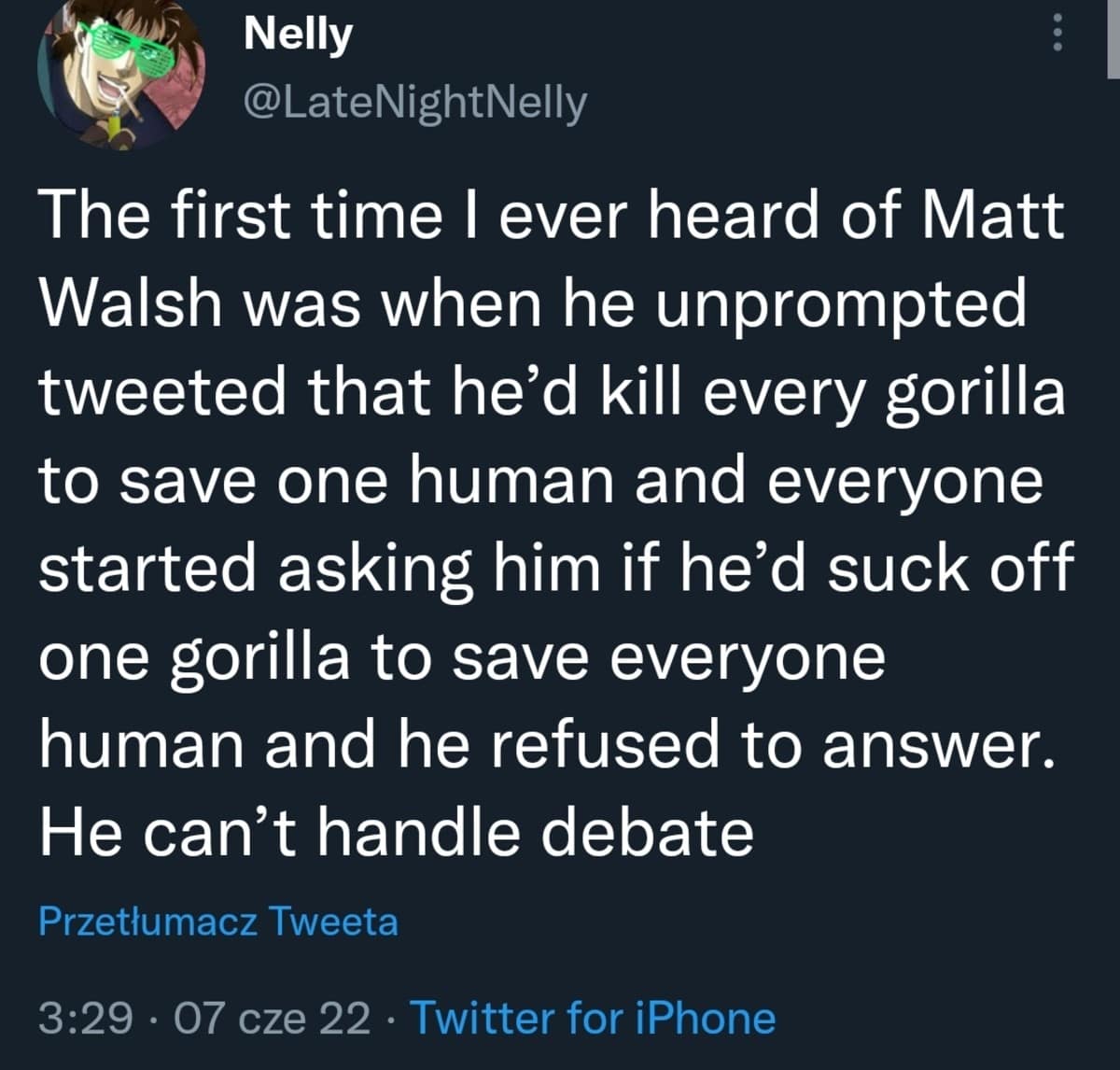
Task: Click the "Przetłumacz Tweeta" translate link
Action: click(x=218, y=922)
